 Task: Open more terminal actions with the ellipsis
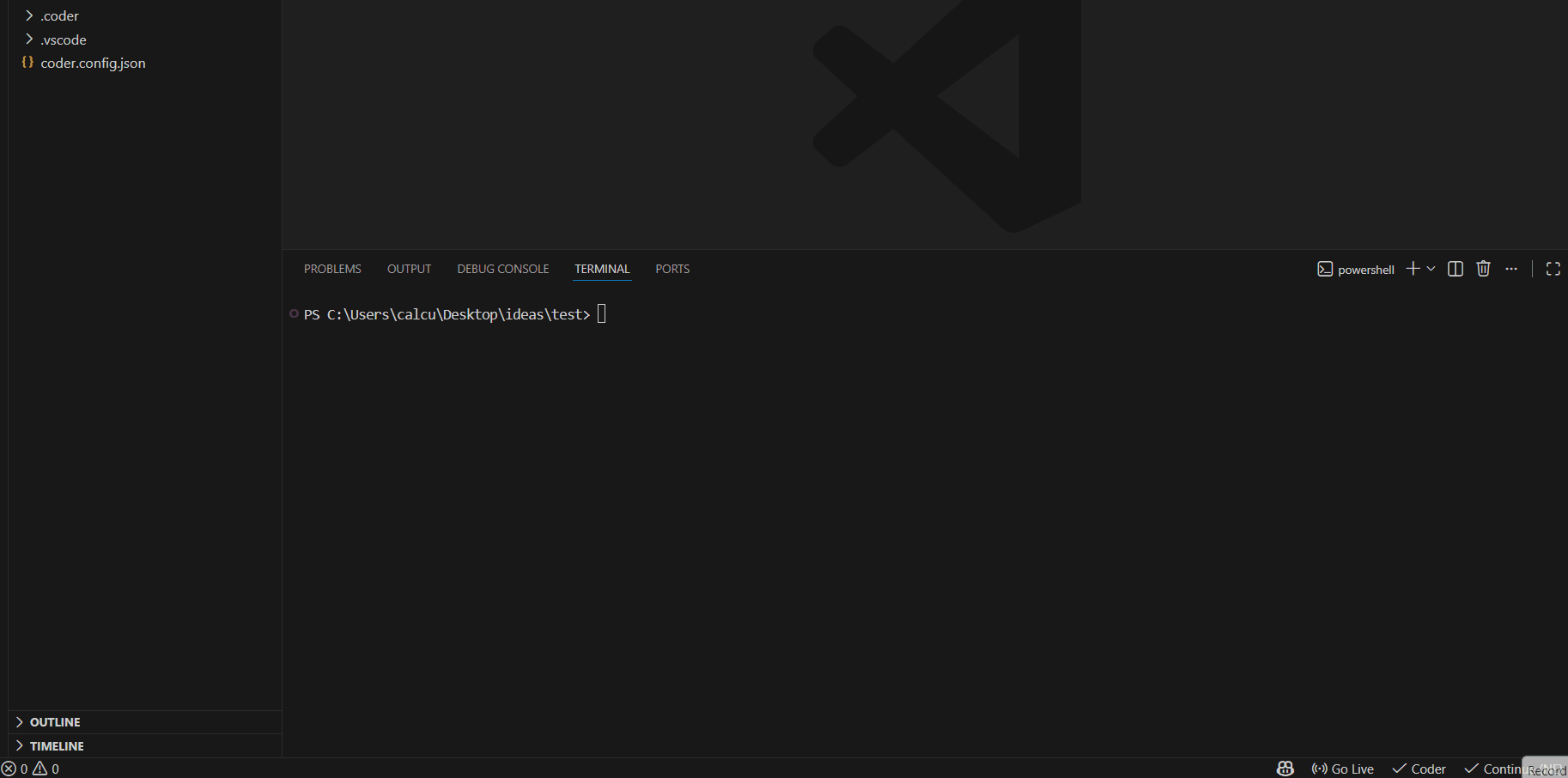(1511, 268)
